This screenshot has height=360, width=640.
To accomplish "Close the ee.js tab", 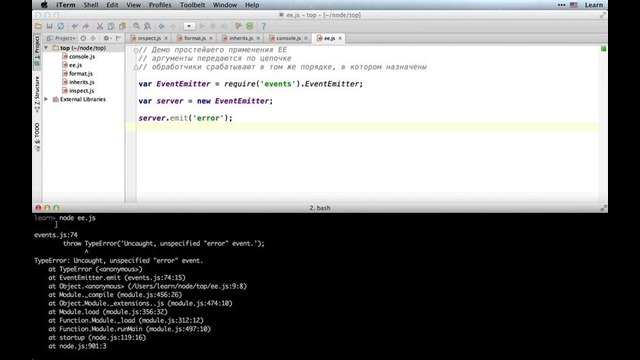I will 340,38.
